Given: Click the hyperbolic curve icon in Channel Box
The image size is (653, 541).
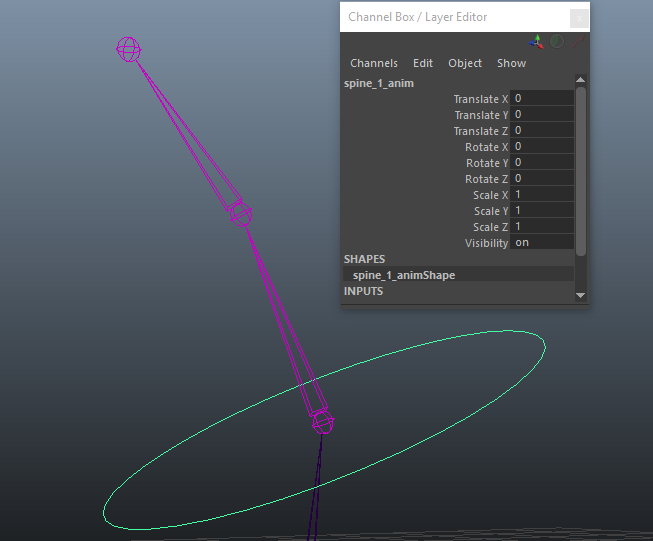Looking at the screenshot, I should tap(577, 42).
